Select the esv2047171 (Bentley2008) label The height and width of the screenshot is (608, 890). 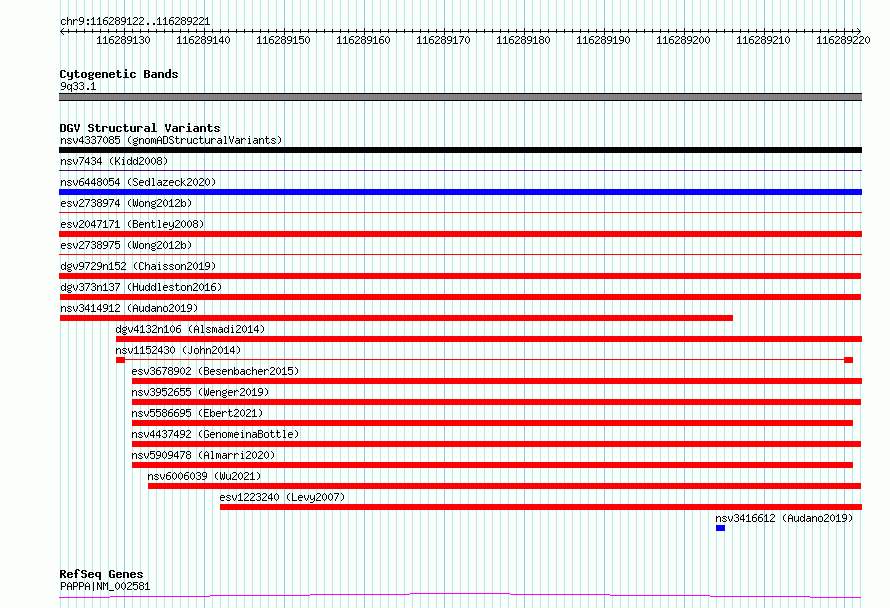(132, 224)
